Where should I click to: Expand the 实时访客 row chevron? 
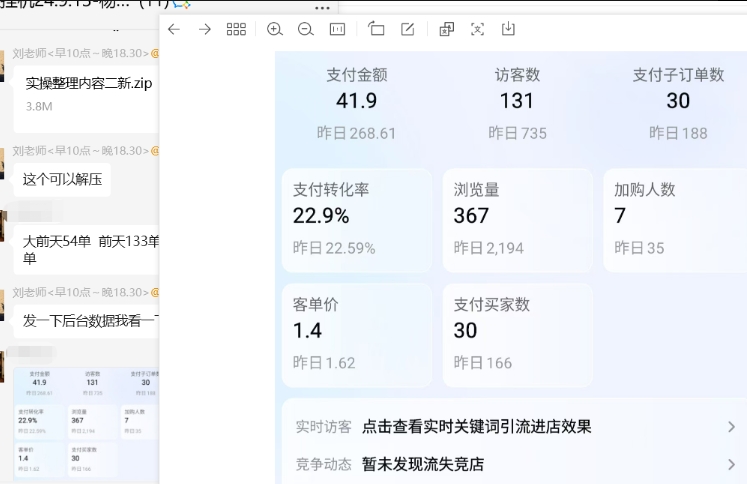click(731, 427)
